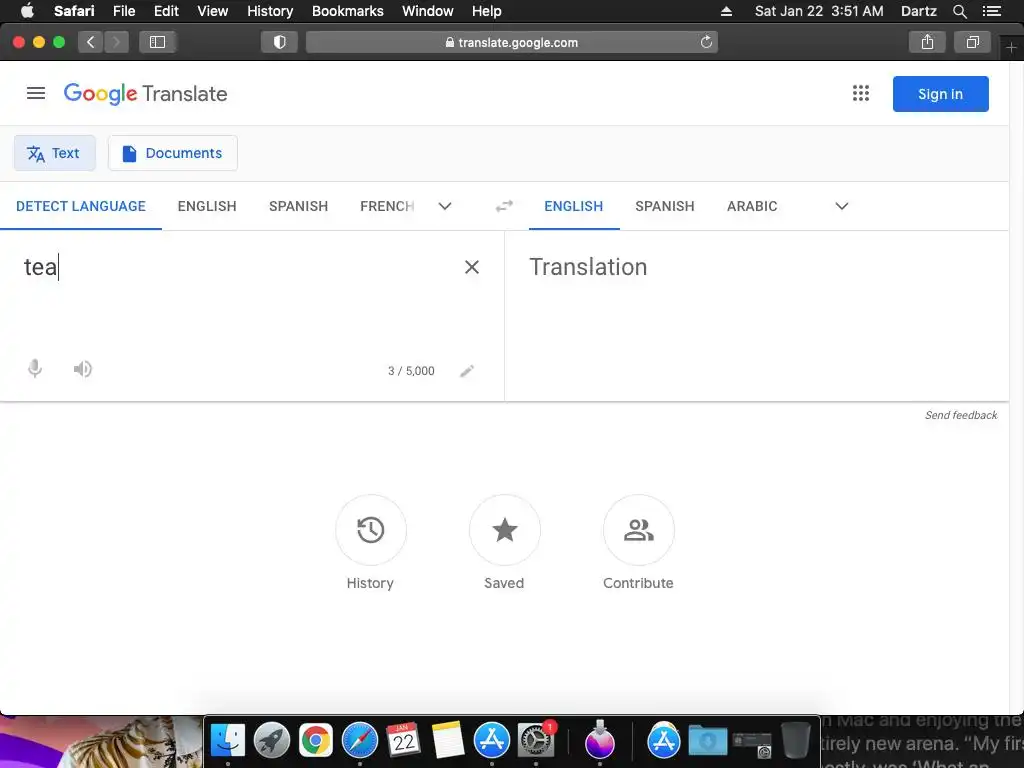Image resolution: width=1024 pixels, height=768 pixels.
Task: Go forward in Safari
Action: tap(116, 42)
